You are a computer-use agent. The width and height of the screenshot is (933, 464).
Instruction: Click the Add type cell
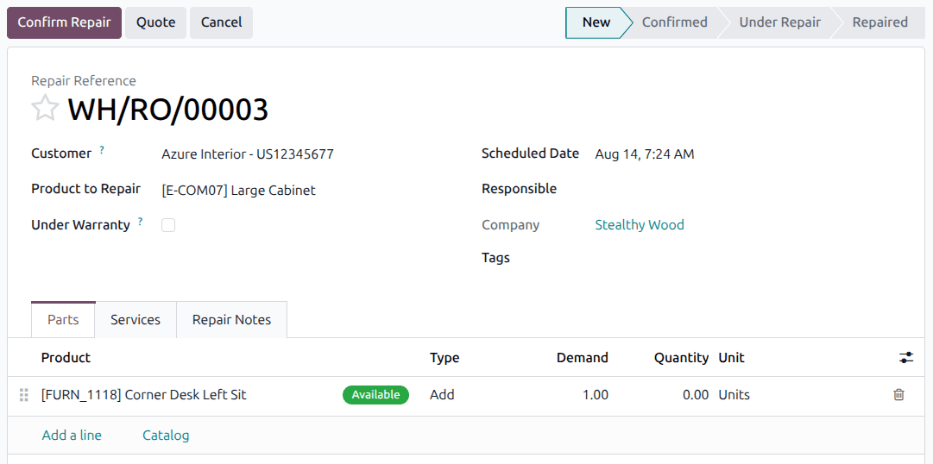442,394
